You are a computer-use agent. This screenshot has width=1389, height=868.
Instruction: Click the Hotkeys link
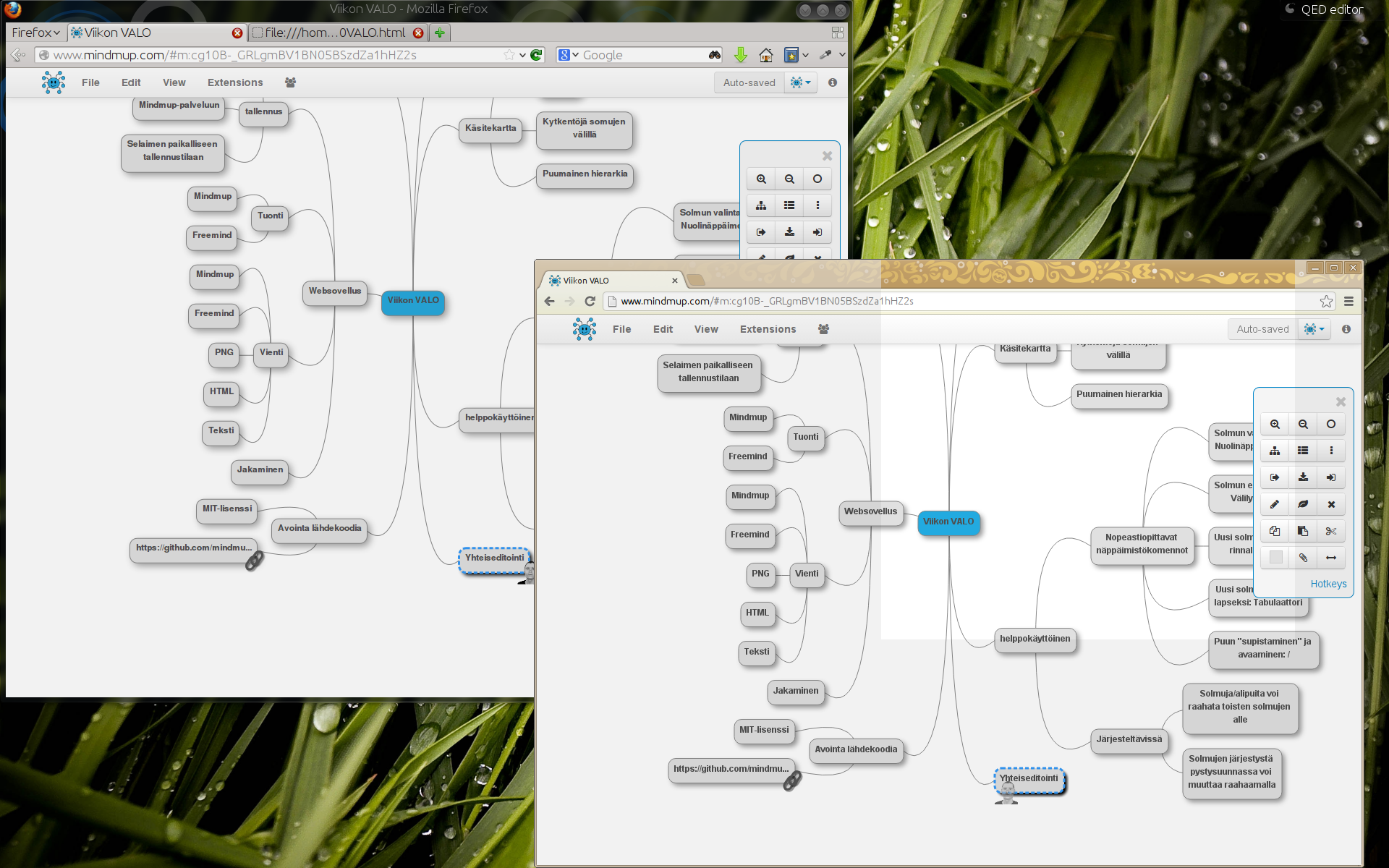click(1328, 584)
